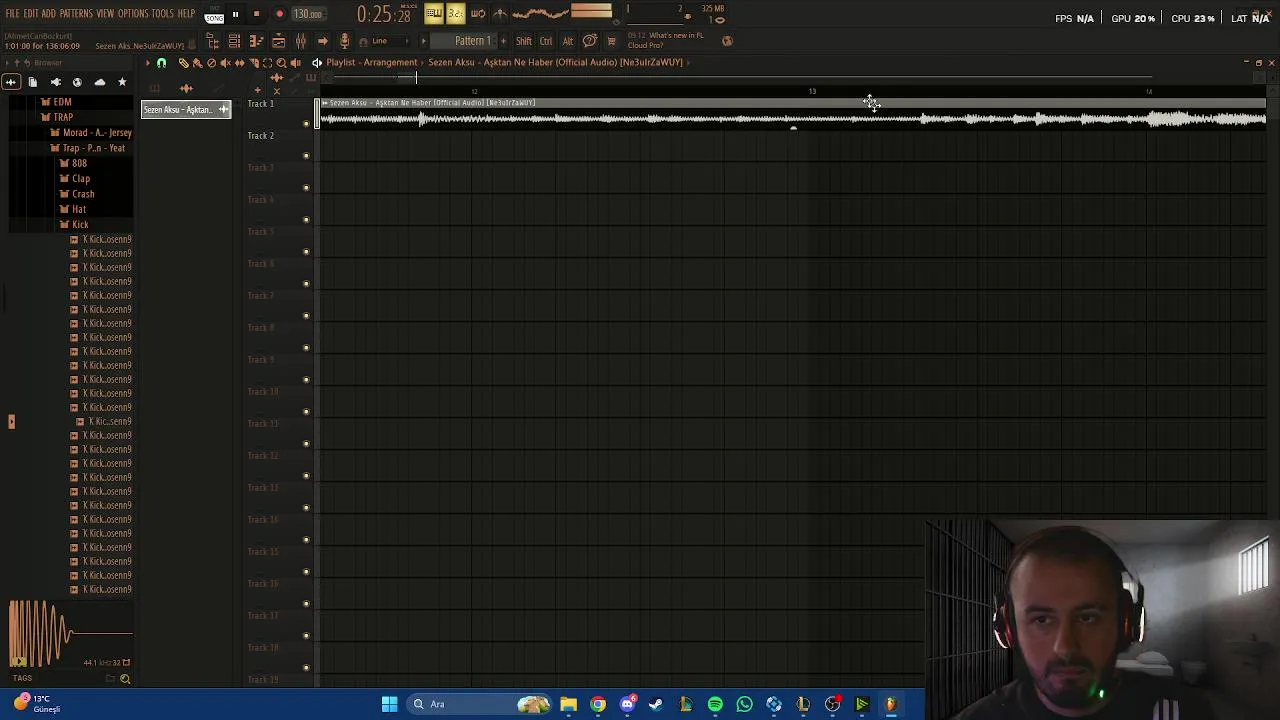Open browser cloud tab icon
Viewport: 1280px width, 720px height.
[99, 82]
